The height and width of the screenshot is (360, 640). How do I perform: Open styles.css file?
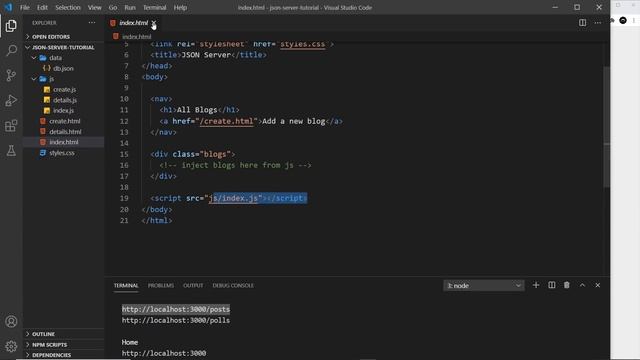tap(63, 153)
